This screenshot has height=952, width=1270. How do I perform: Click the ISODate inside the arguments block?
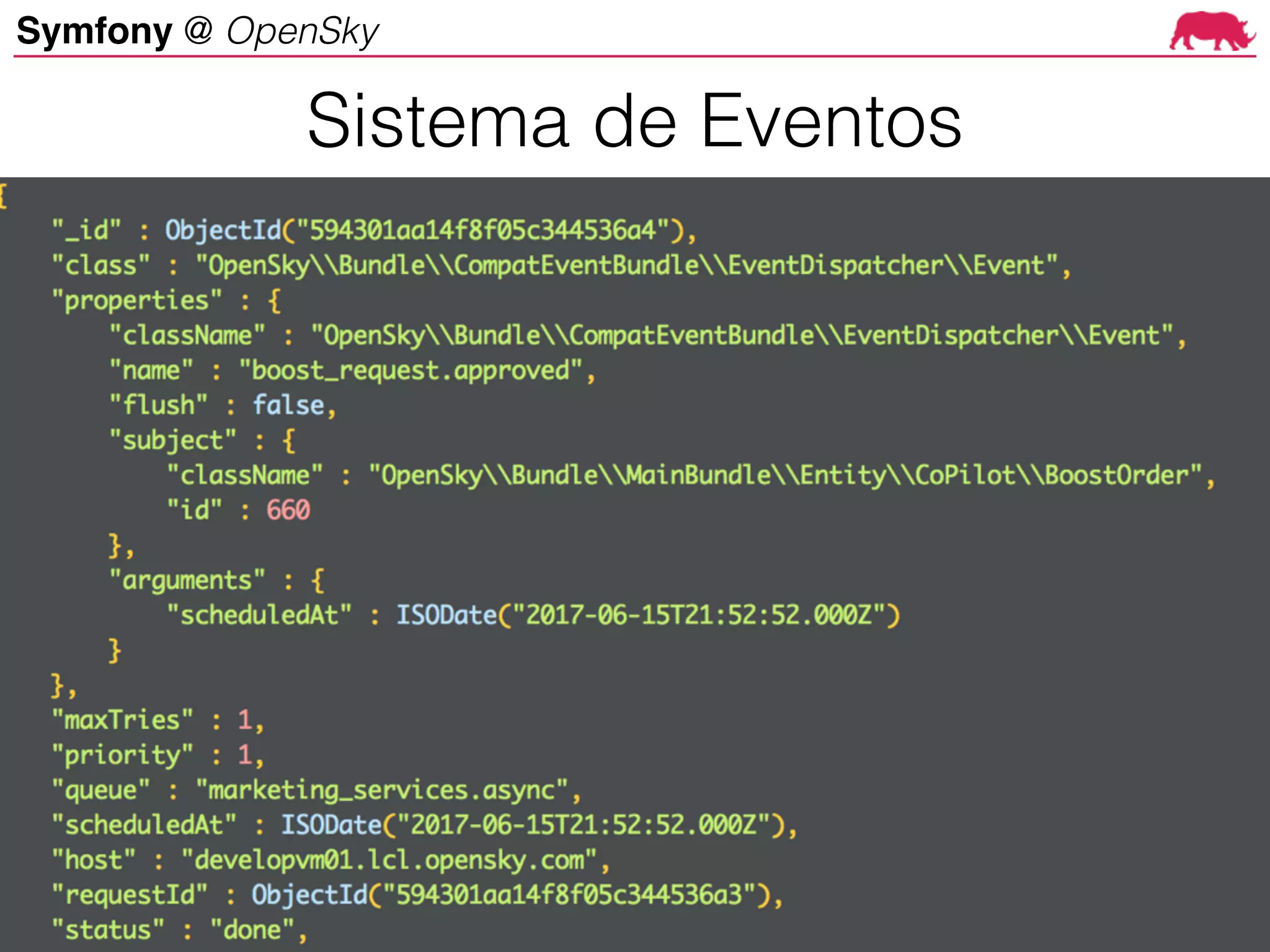click(x=647, y=615)
